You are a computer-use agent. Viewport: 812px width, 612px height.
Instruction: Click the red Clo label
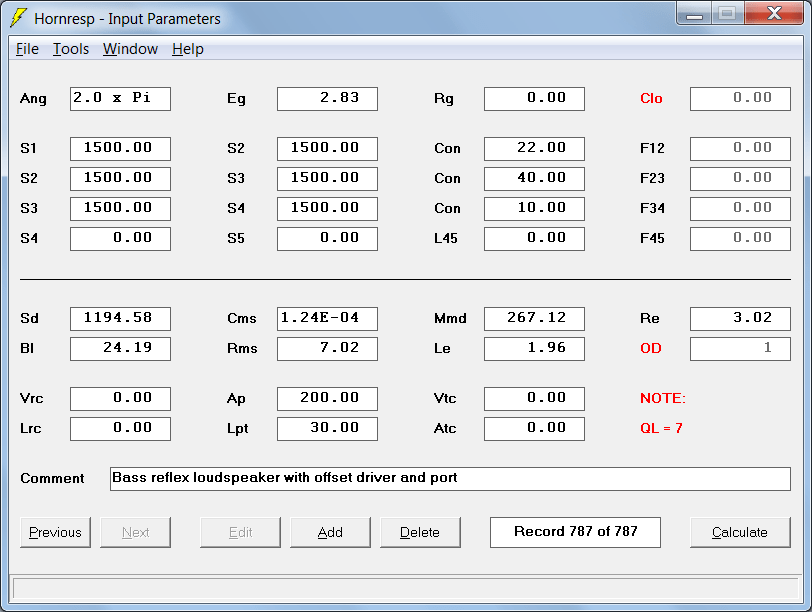point(651,98)
